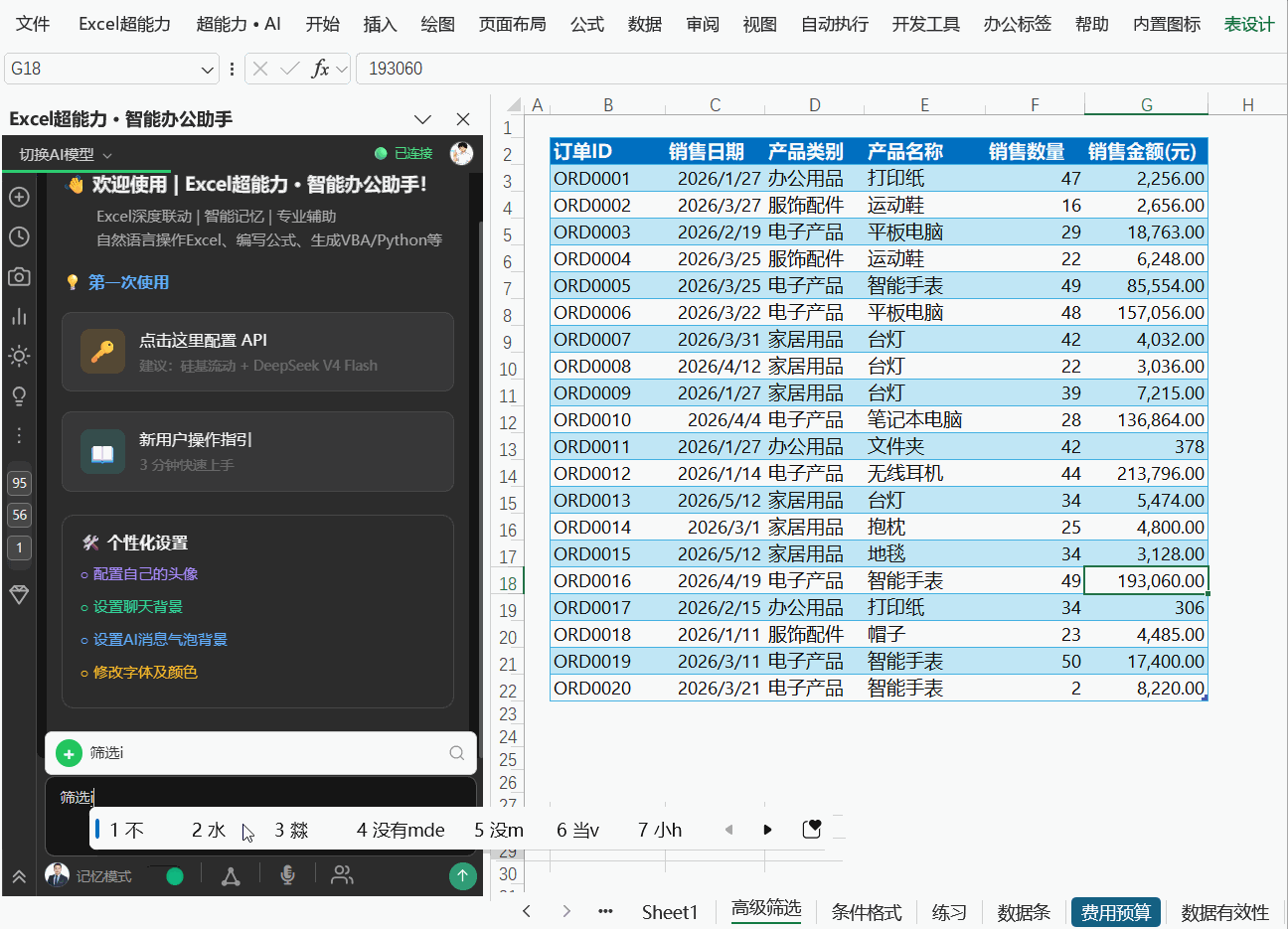Click the lightbulb tips icon in sidebar
Screen dimensions: 1288x929
[x=19, y=395]
